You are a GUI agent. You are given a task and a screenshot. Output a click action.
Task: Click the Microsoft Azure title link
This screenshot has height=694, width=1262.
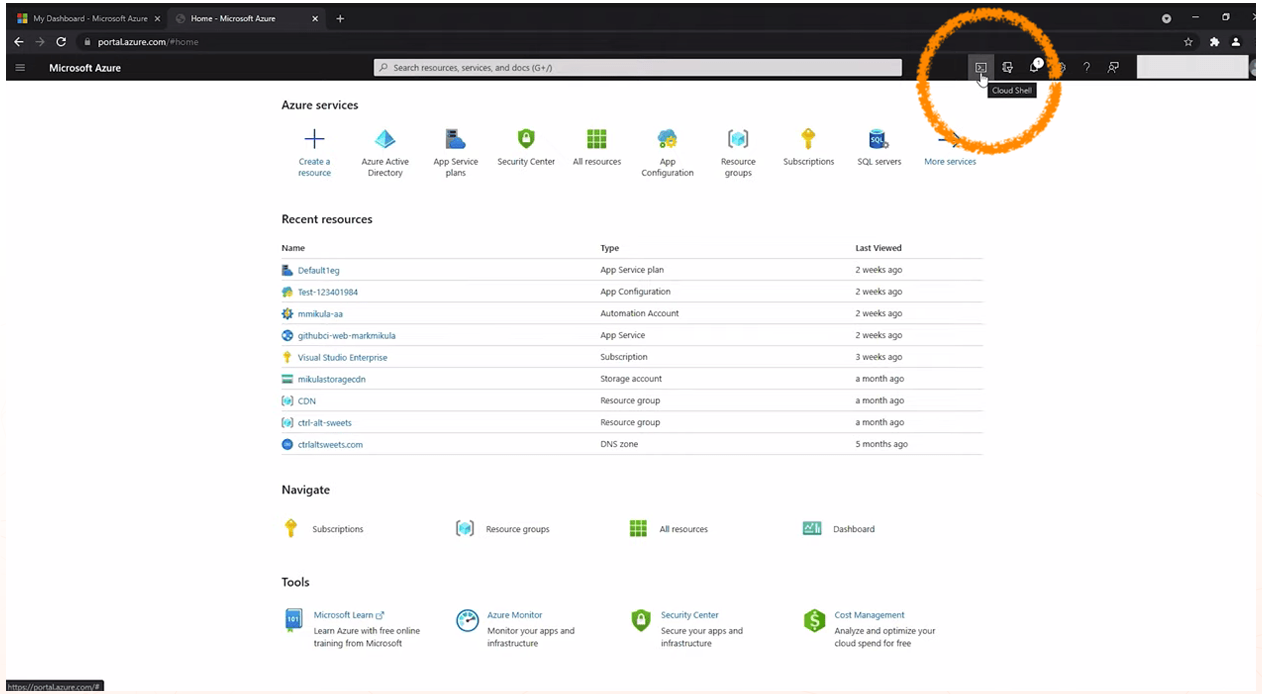click(x=85, y=68)
